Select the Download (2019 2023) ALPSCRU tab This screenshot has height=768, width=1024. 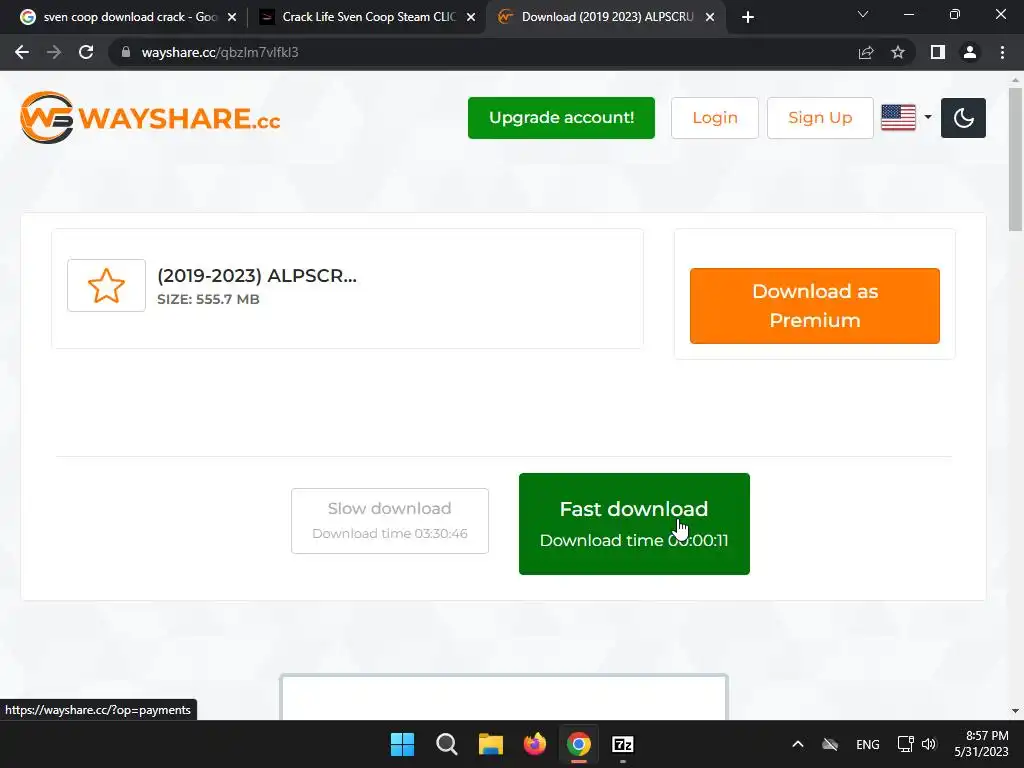point(607,17)
